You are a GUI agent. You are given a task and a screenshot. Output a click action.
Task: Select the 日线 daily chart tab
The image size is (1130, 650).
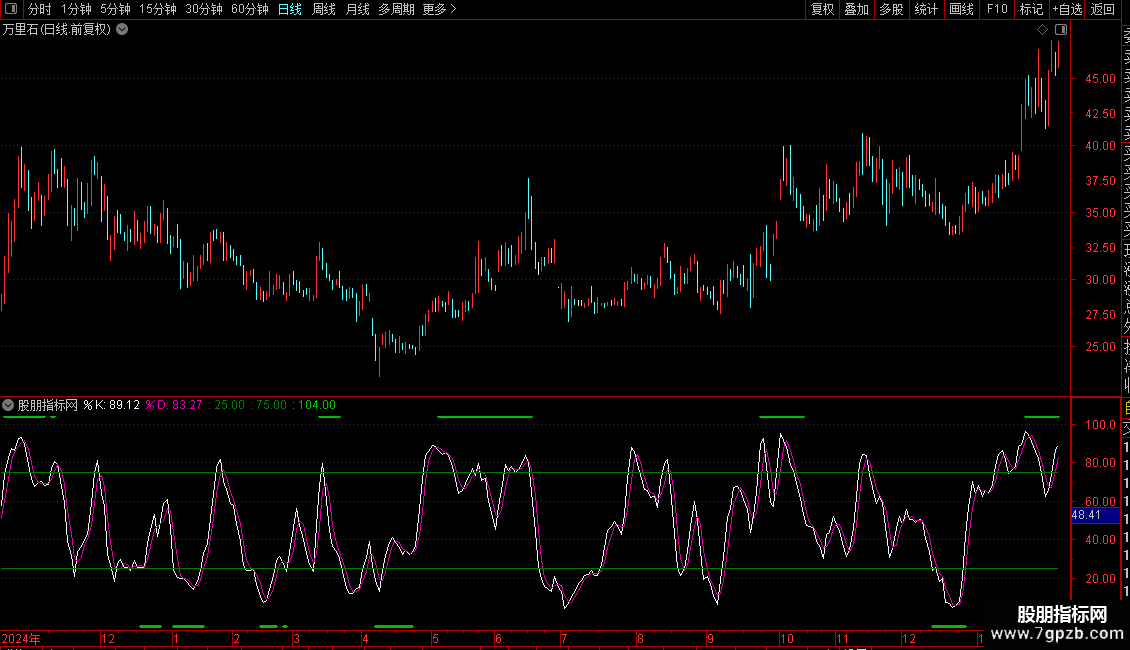point(290,9)
